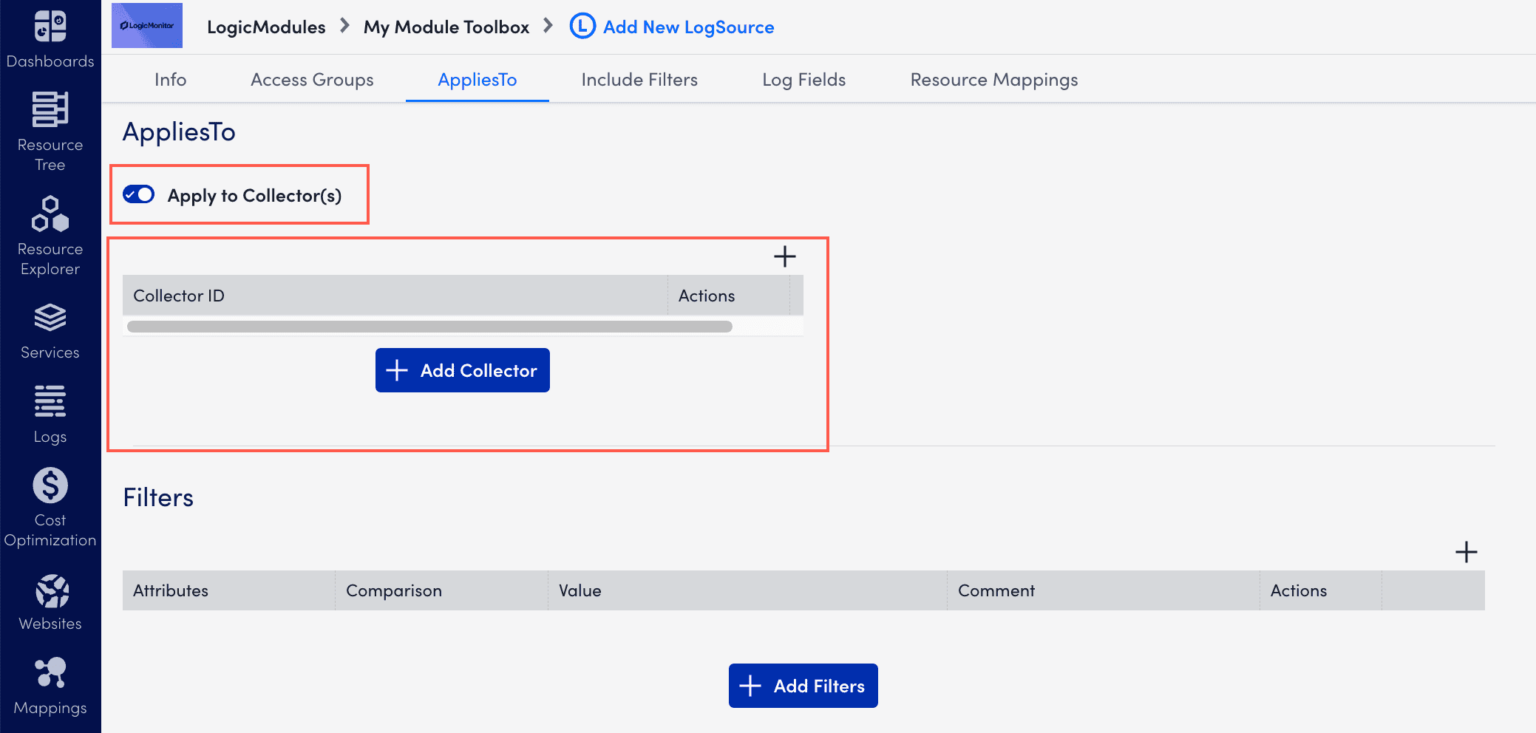This screenshot has width=1536, height=733.
Task: Open the Dashboards section
Action: pyautogui.click(x=50, y=35)
